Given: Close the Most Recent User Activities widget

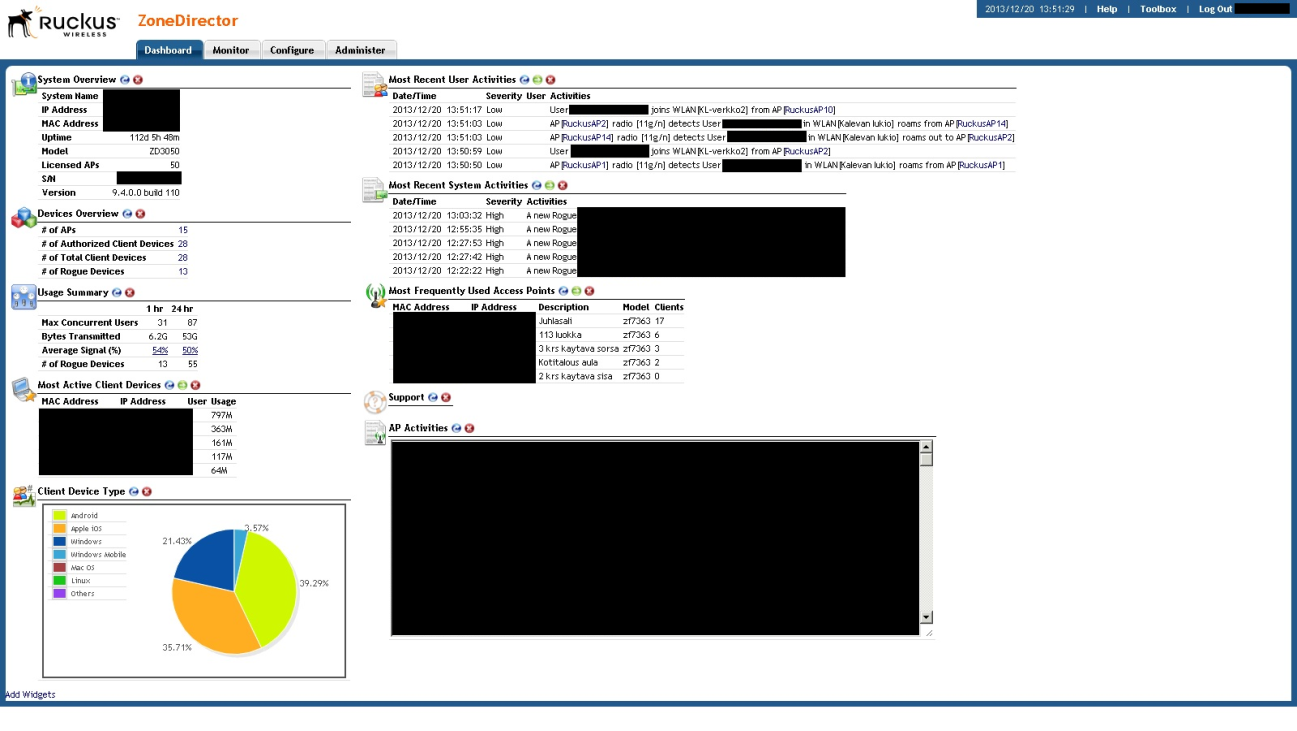Looking at the screenshot, I should (x=550, y=79).
